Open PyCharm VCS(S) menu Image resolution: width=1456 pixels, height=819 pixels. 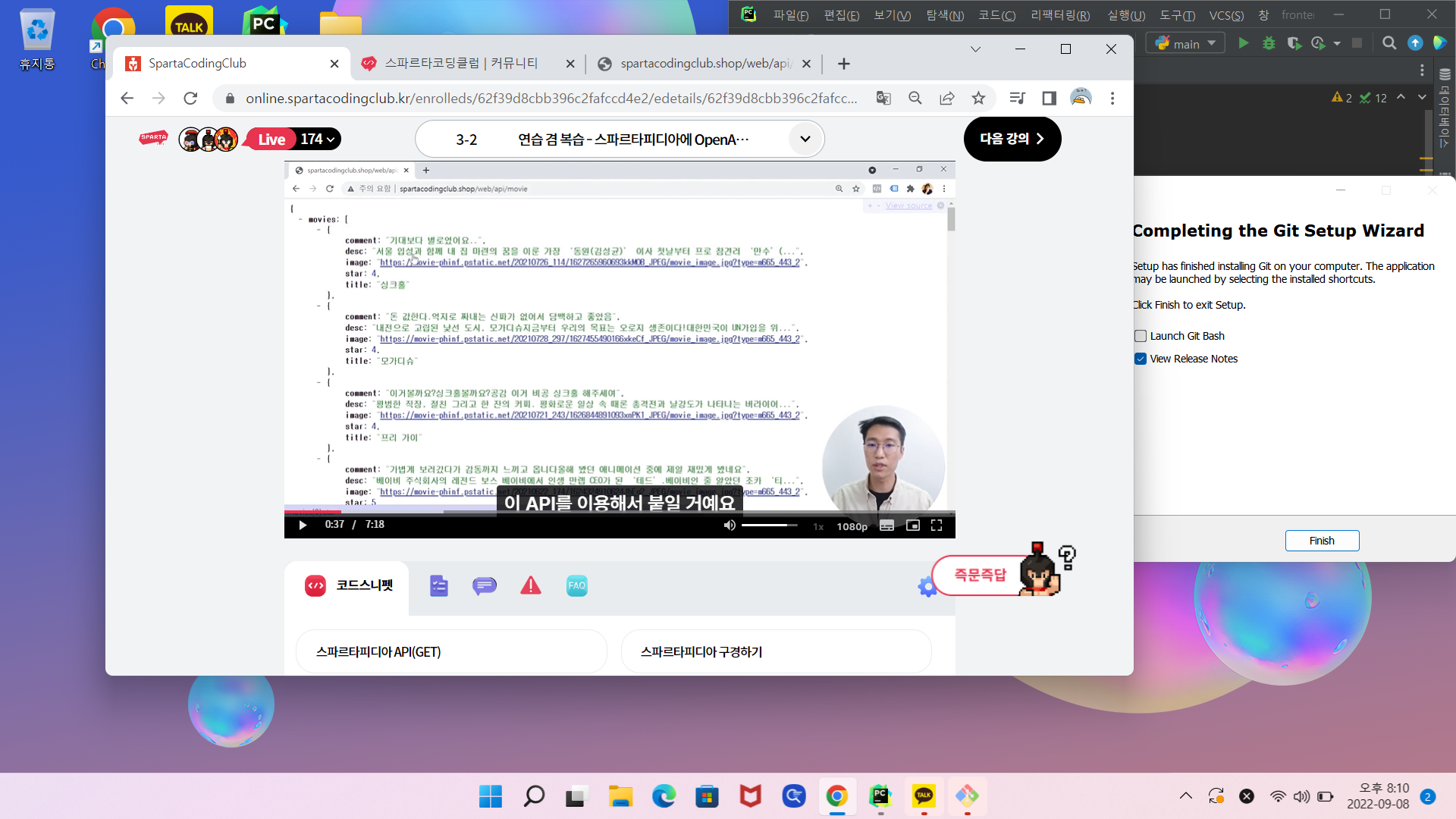(x=1226, y=15)
